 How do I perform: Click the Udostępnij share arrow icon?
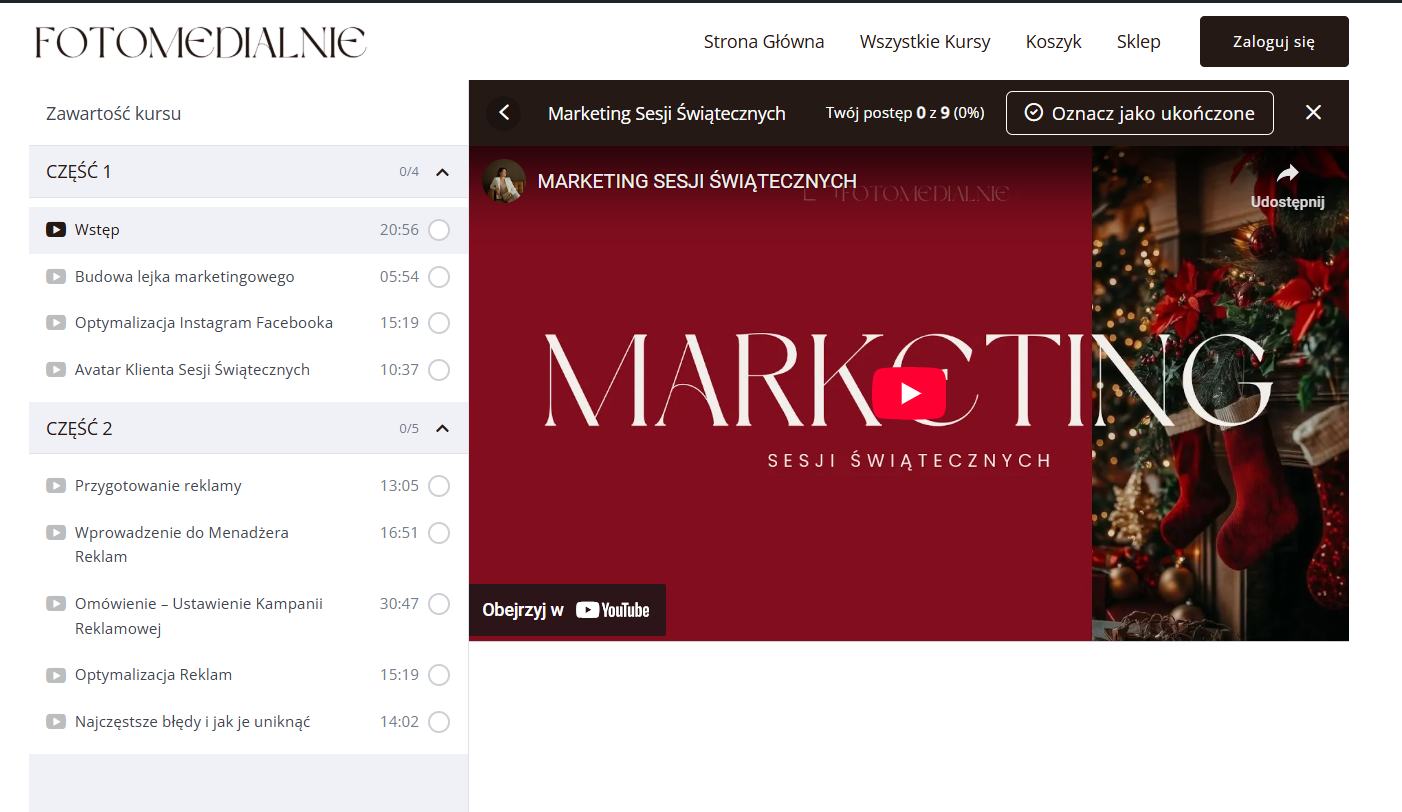(x=1287, y=174)
